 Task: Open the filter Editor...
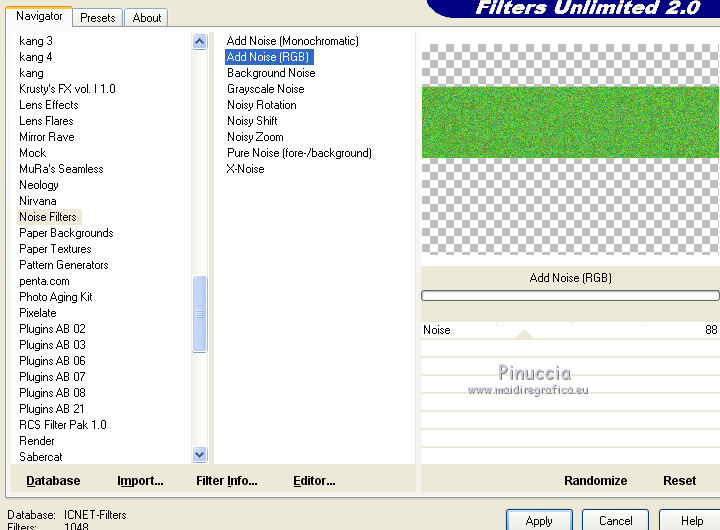[314, 481]
